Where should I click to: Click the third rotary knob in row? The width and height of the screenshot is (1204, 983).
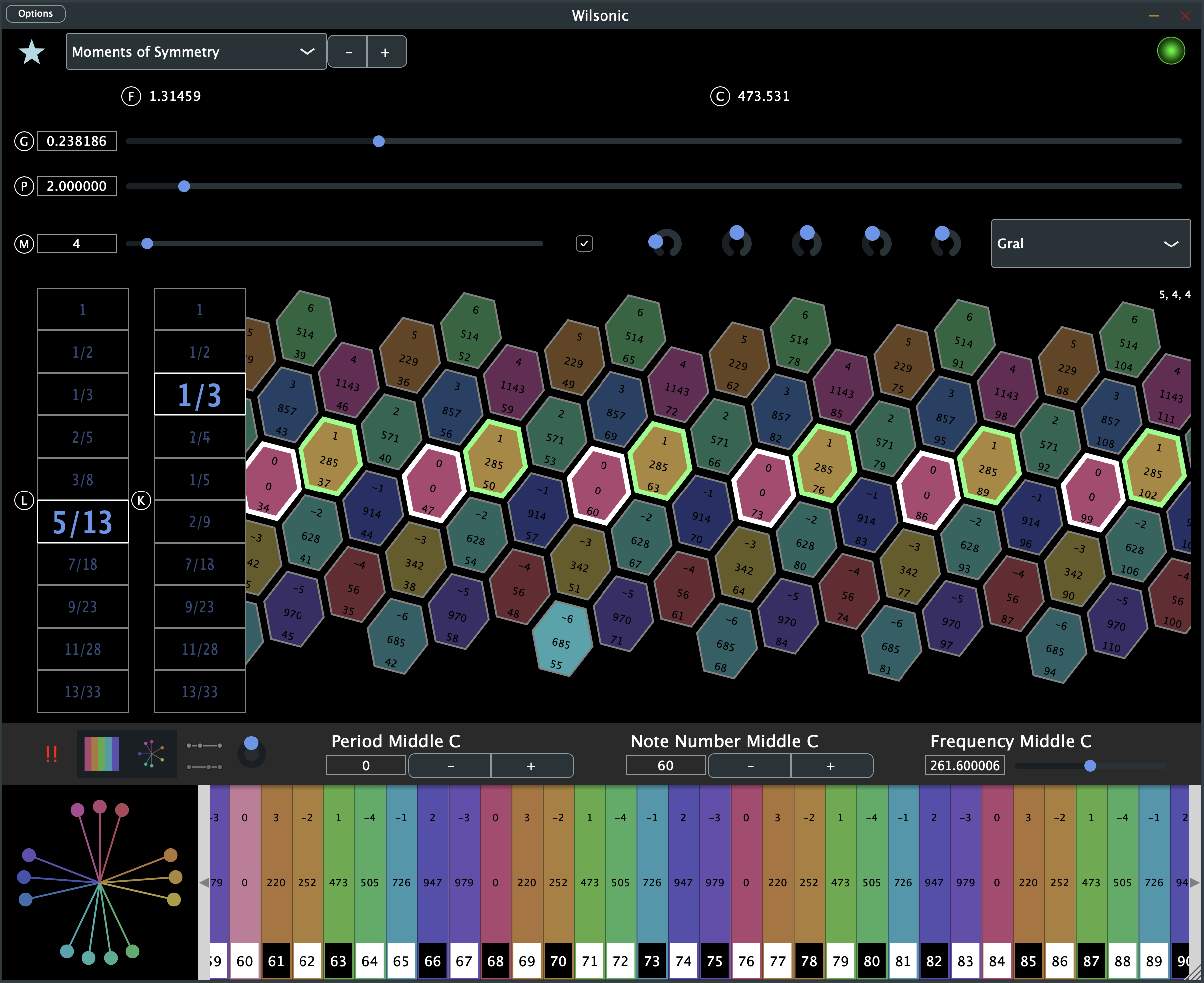[807, 243]
